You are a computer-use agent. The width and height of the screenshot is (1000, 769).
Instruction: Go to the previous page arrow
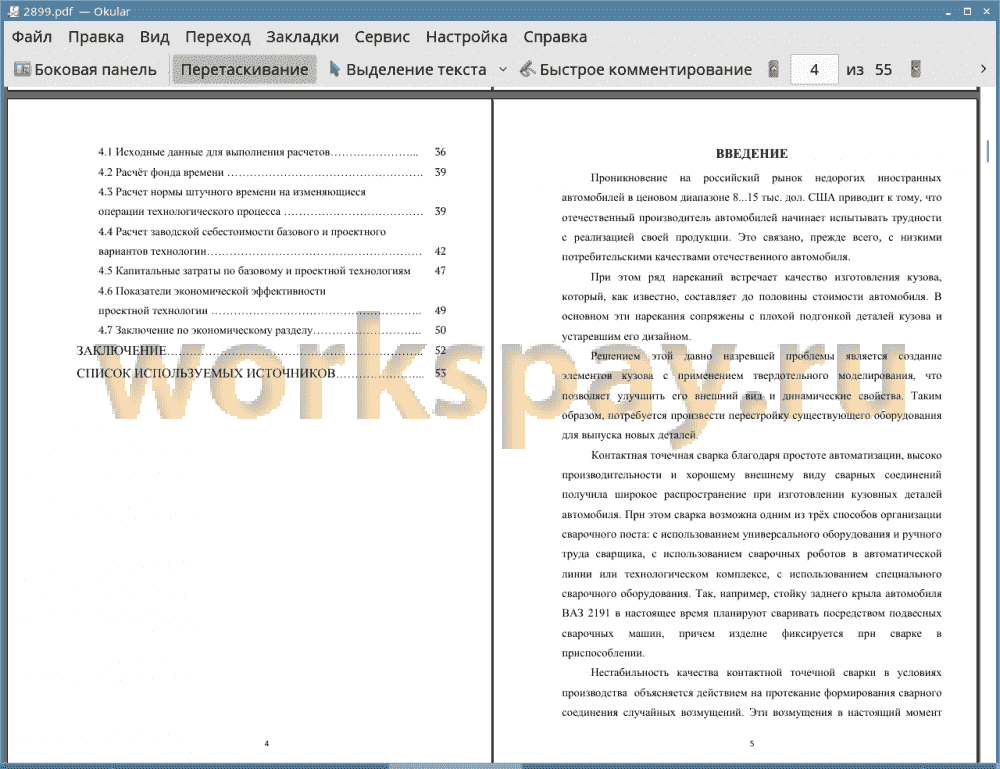pyautogui.click(x=773, y=69)
